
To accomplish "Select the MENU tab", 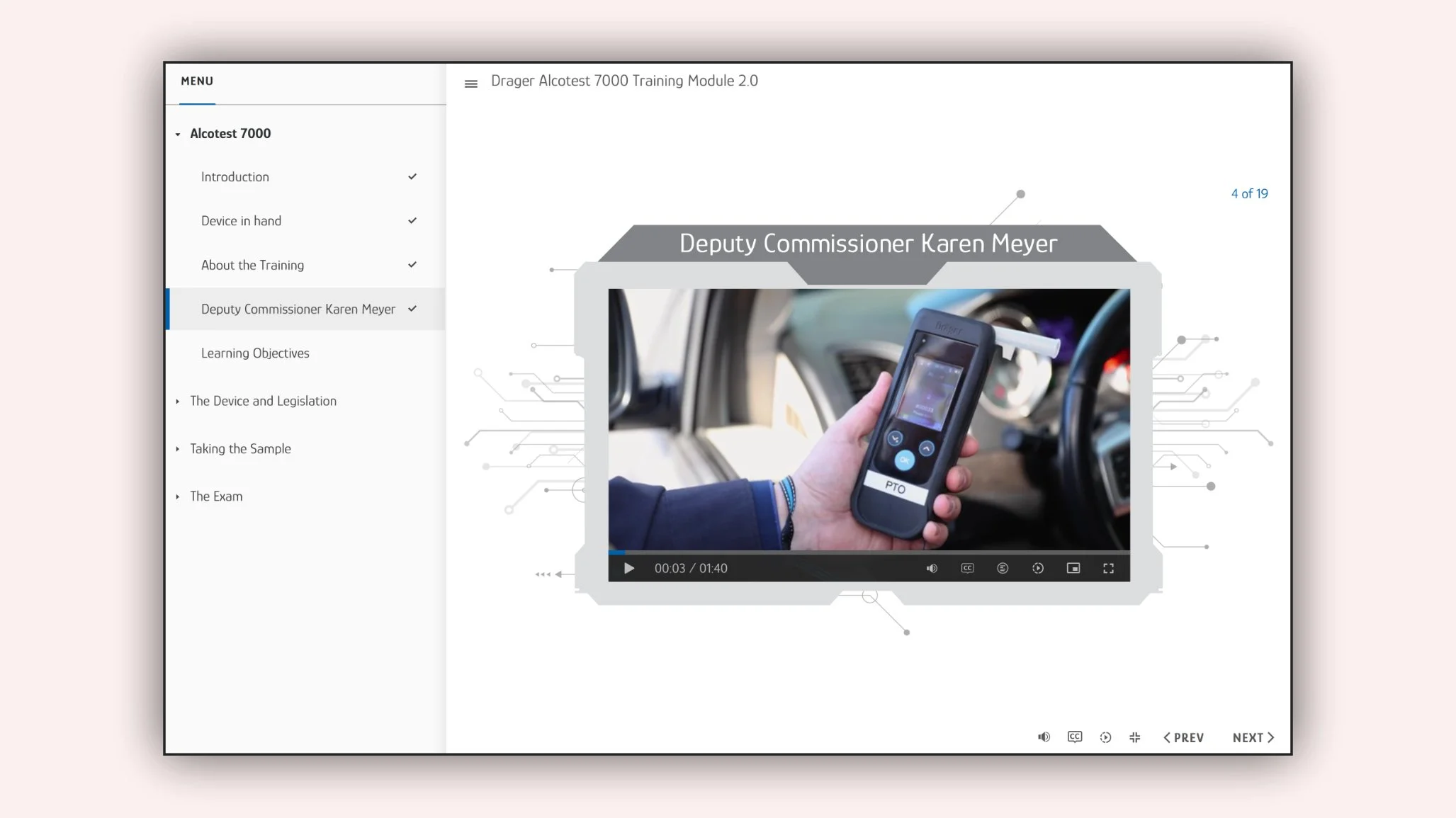I will tap(197, 81).
